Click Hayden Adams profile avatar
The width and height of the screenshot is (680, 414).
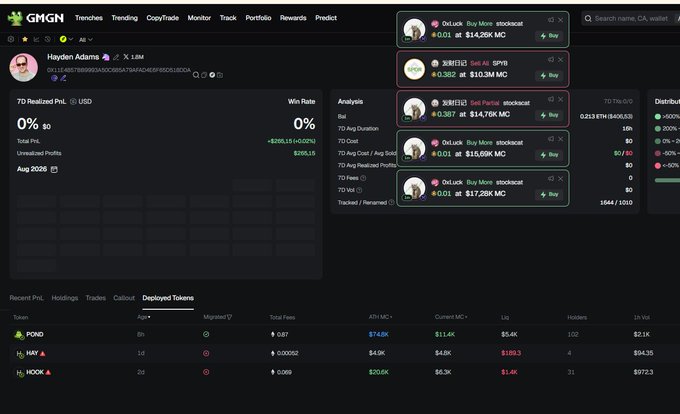coord(23,68)
